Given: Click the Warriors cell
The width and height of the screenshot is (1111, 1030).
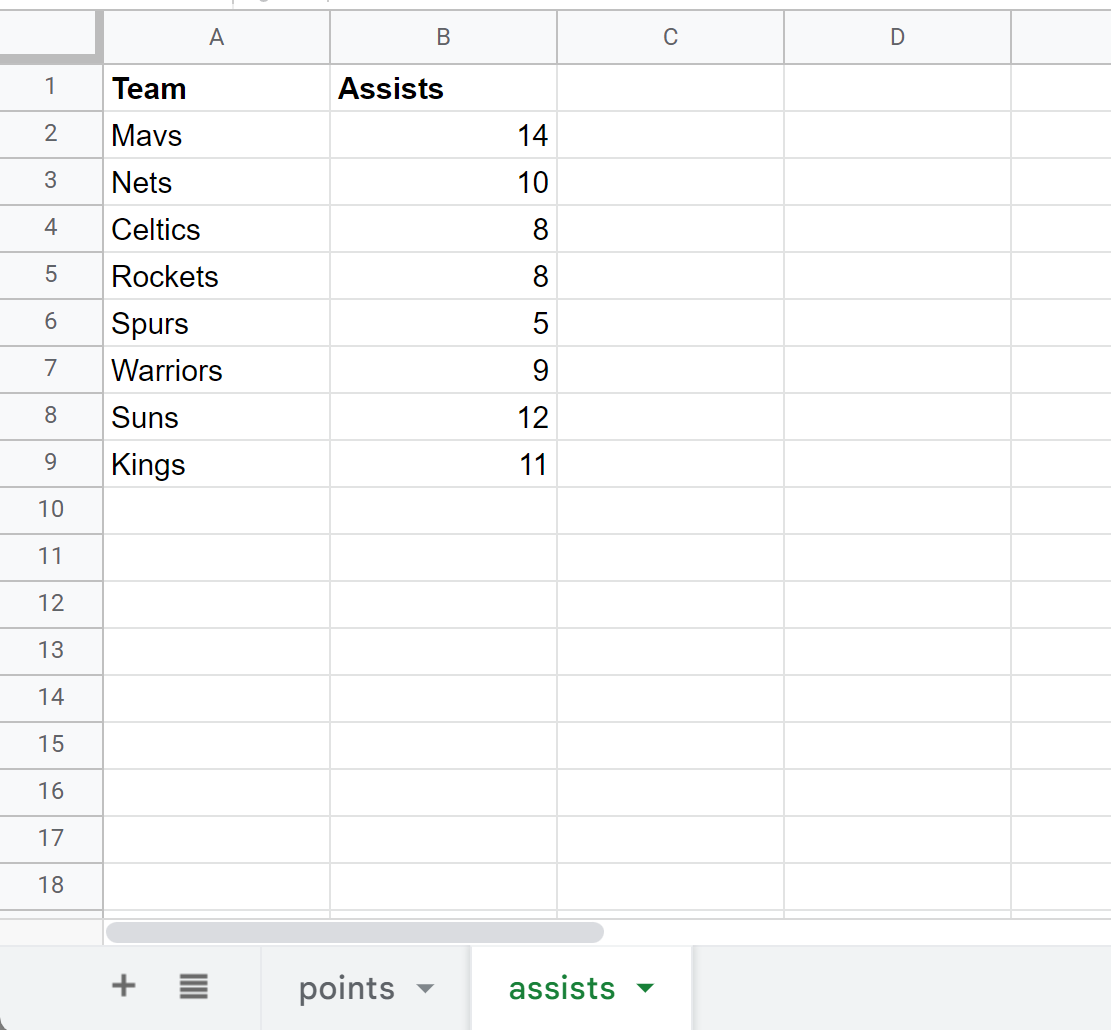Looking at the screenshot, I should 217,370.
